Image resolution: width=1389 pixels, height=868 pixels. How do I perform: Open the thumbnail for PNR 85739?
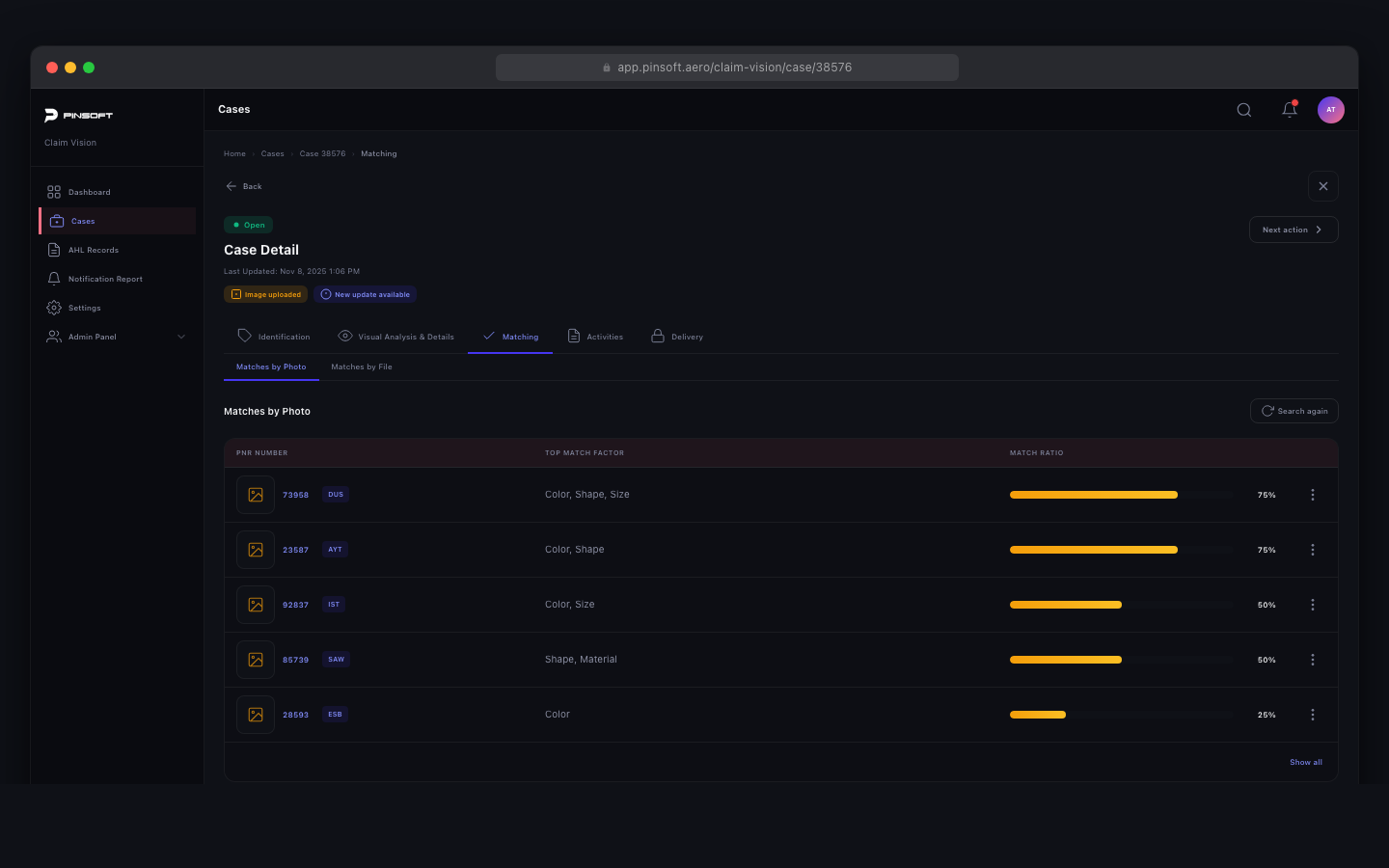click(255, 660)
